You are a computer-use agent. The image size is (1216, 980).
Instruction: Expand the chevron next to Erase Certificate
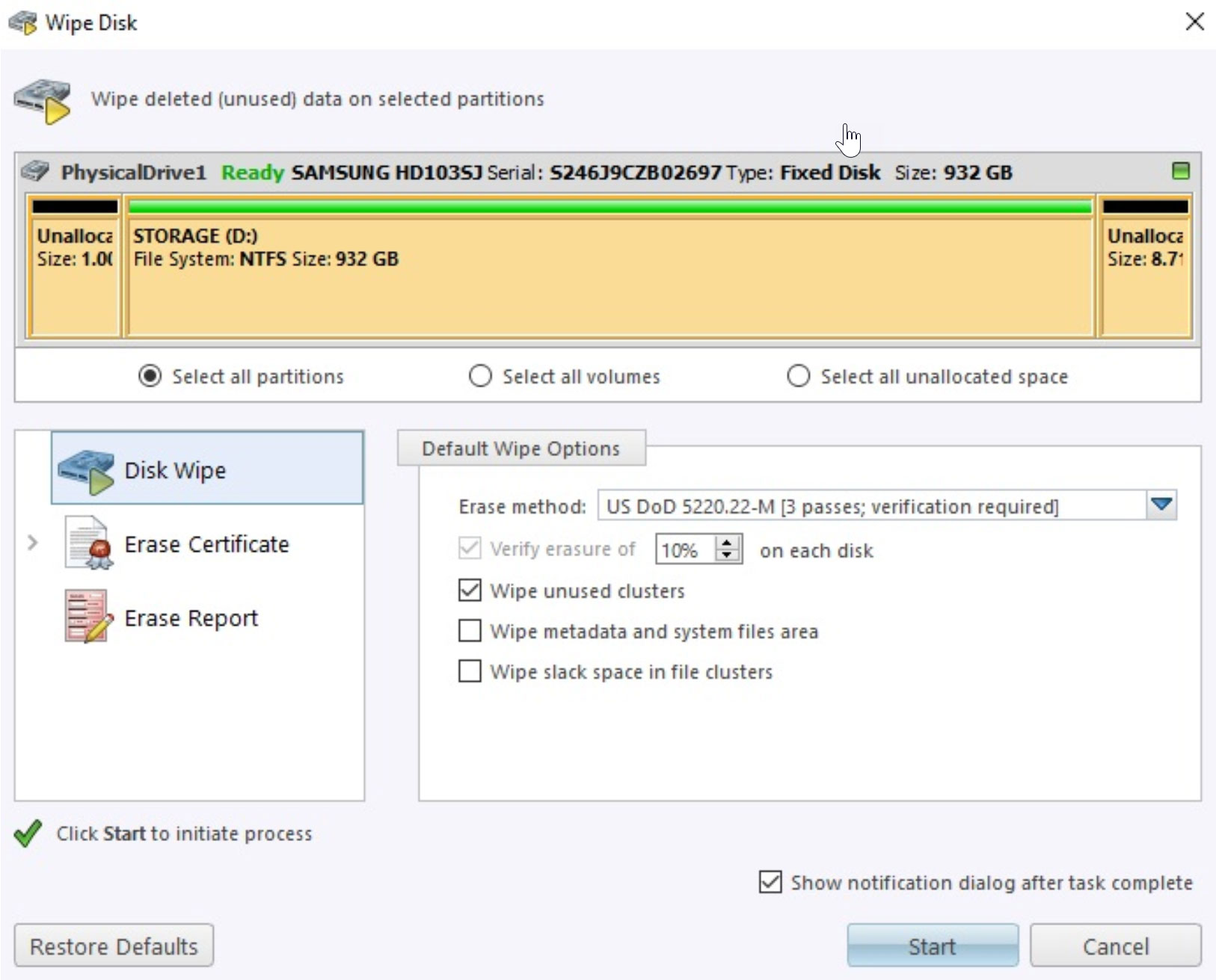[31, 543]
